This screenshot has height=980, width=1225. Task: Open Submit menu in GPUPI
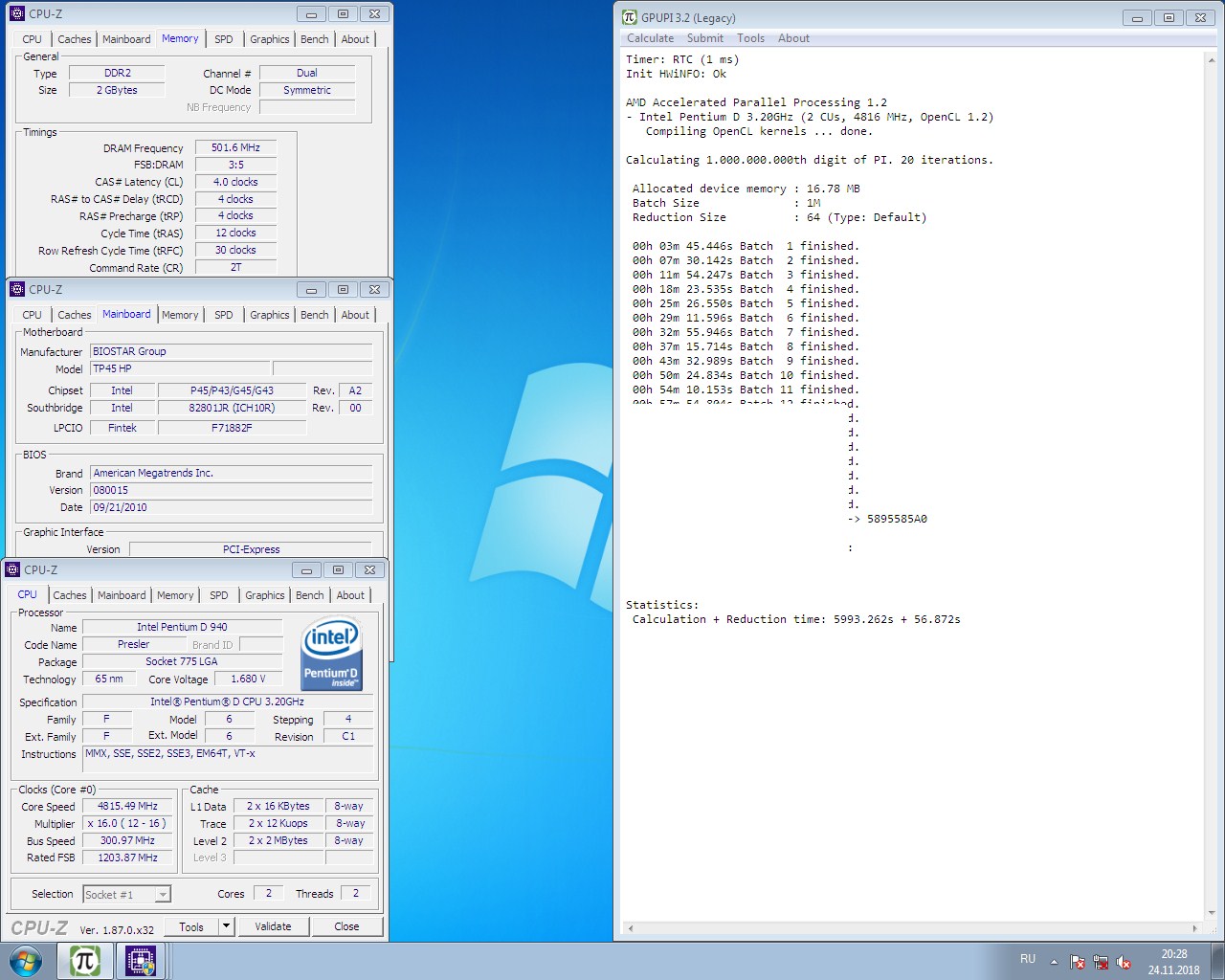pyautogui.click(x=705, y=38)
